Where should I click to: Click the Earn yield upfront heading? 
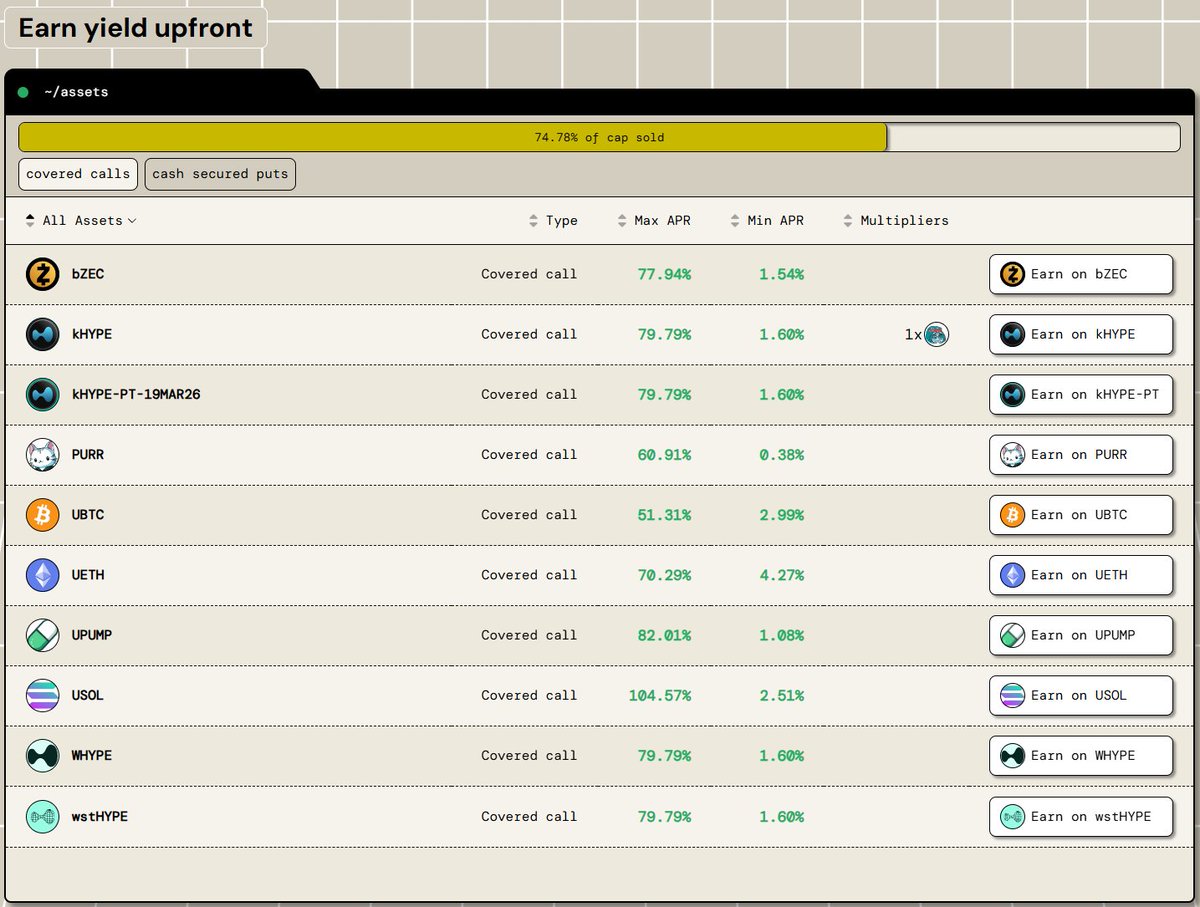tap(135, 28)
